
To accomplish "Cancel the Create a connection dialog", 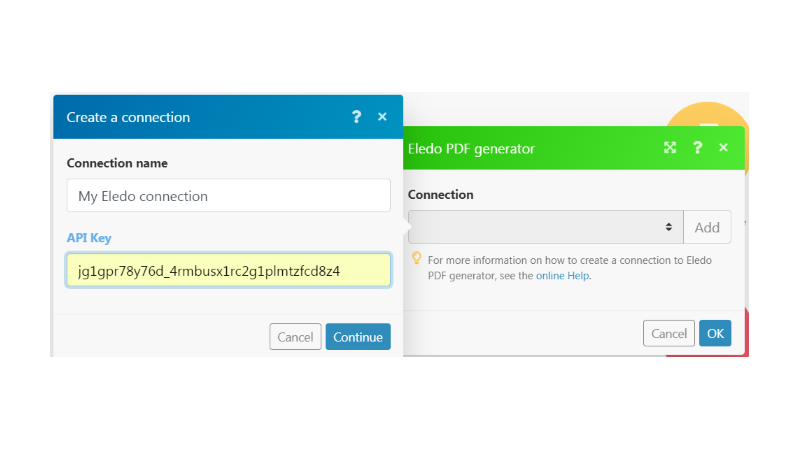I will (295, 337).
